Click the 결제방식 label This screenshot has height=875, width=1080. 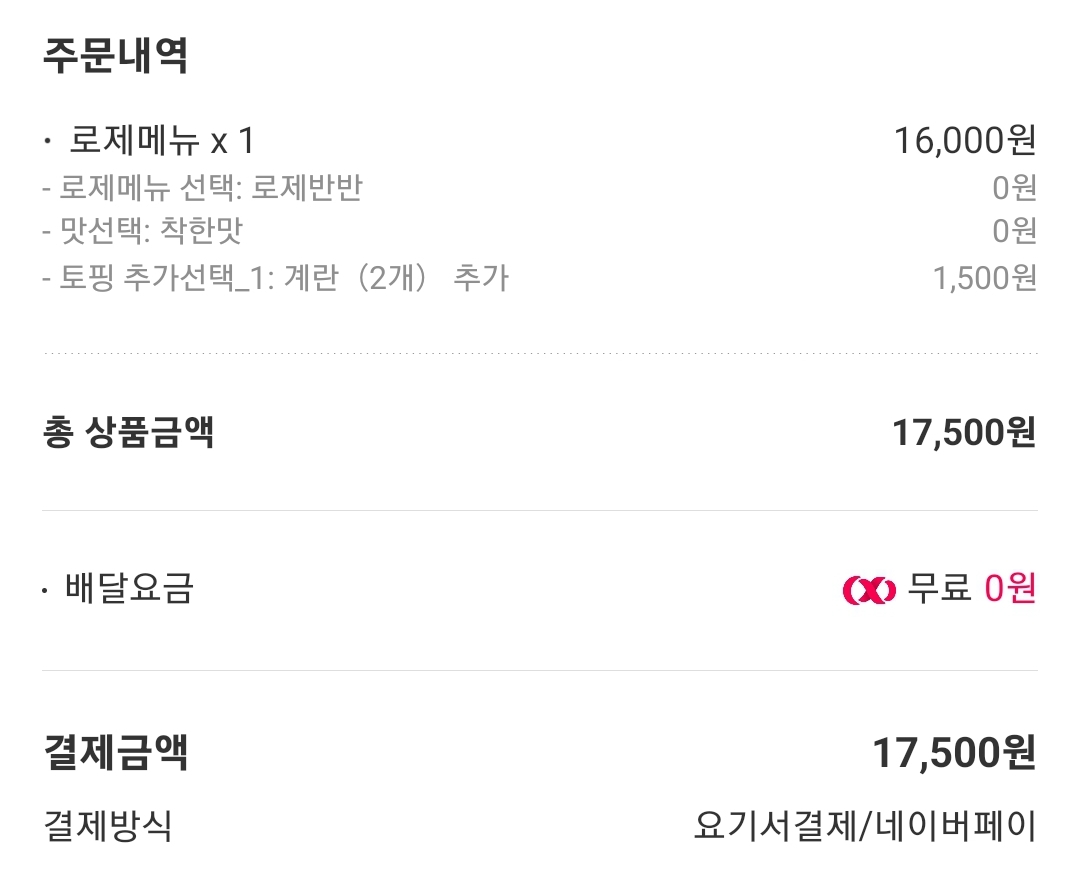(x=107, y=825)
